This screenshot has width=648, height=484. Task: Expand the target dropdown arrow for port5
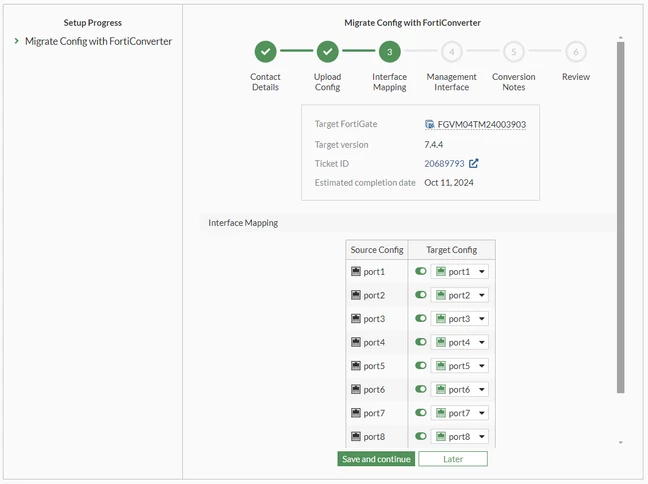481,366
